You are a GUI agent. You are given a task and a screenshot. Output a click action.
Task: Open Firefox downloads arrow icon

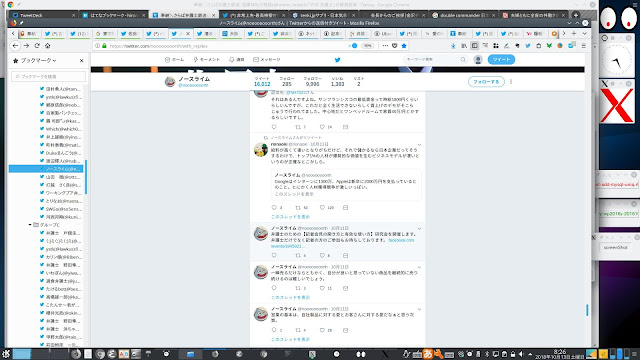pos(453,46)
